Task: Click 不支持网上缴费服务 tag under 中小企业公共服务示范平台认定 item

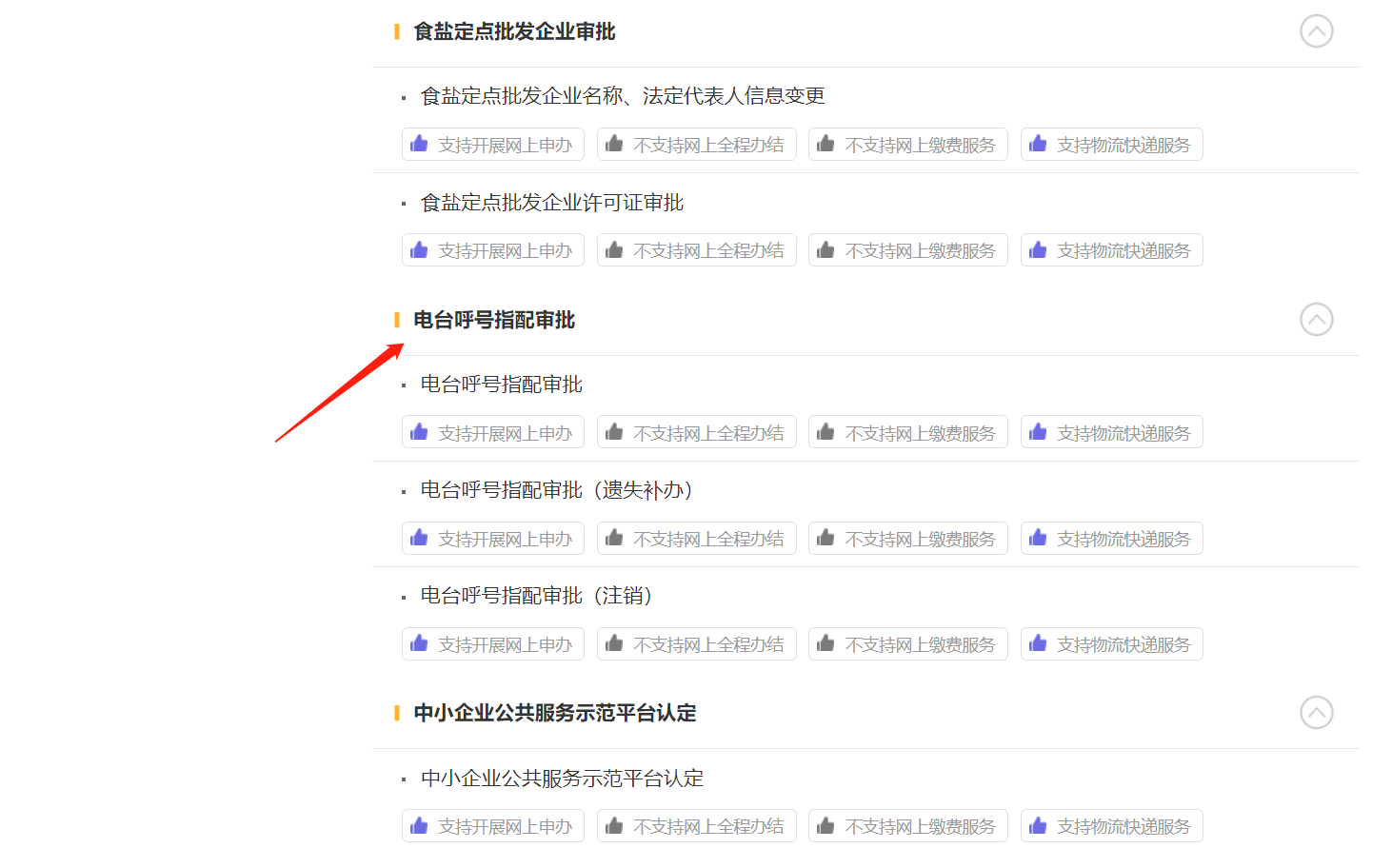Action: 908,826
